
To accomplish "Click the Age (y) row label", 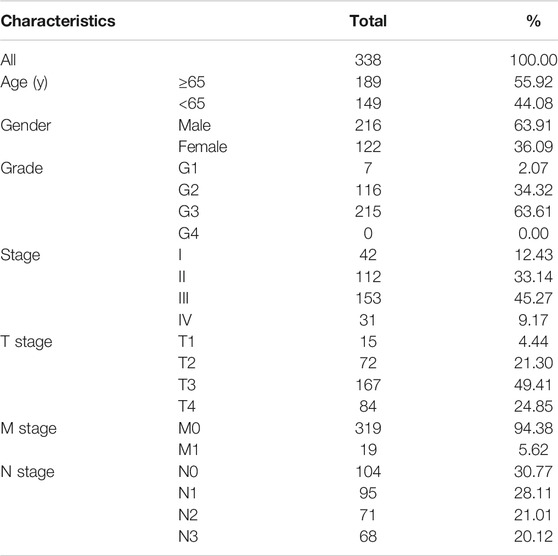I will pos(24,83).
